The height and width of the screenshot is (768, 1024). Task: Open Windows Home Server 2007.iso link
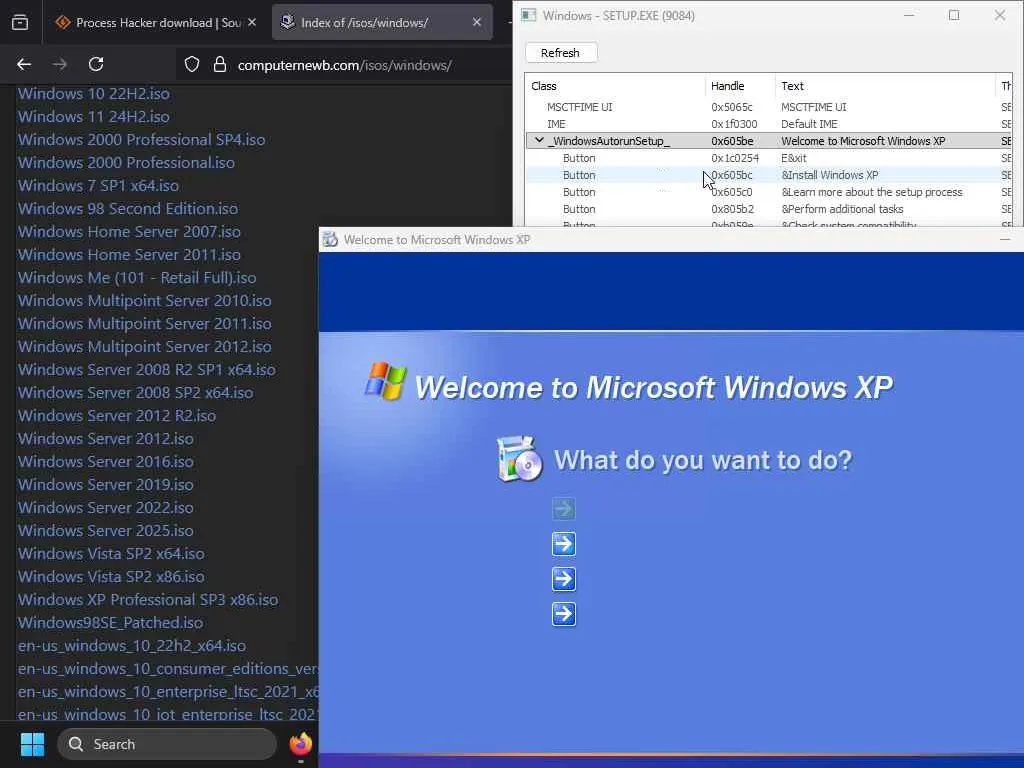pyautogui.click(x=129, y=232)
